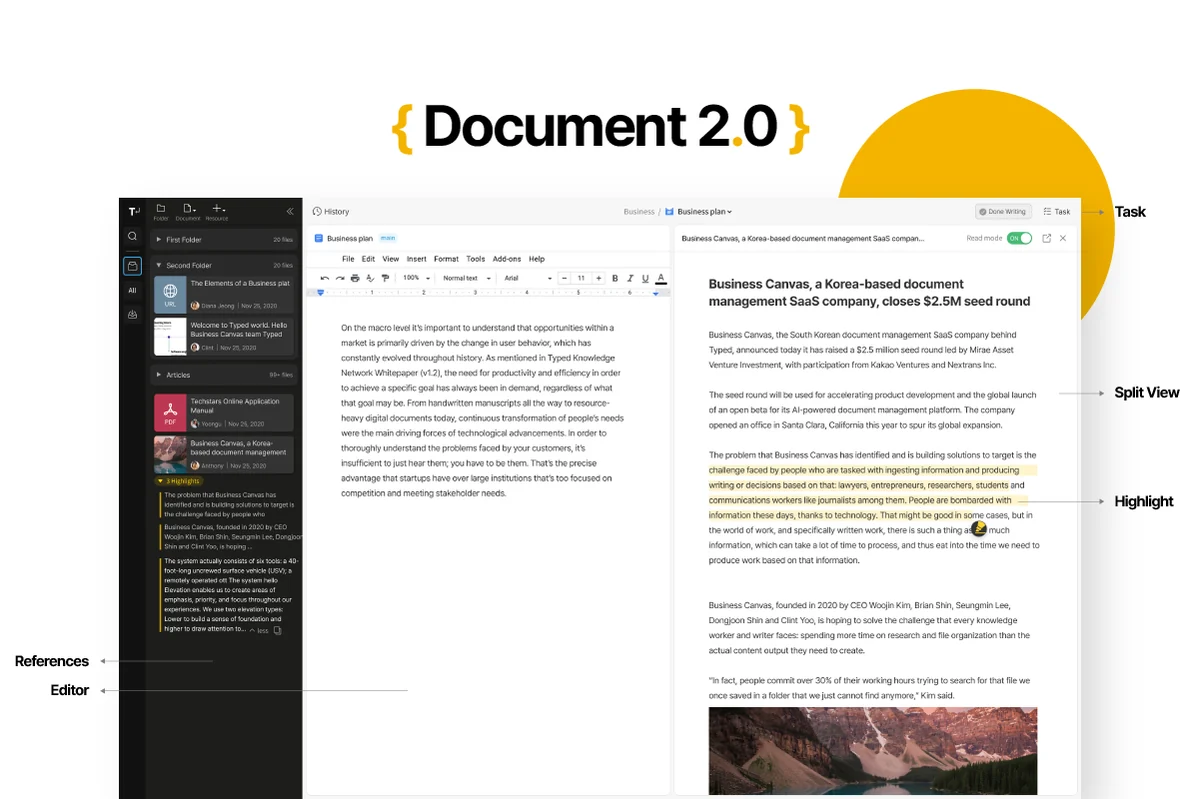Image resolution: width=1200 pixels, height=799 pixels.
Task: Select the highlighted archive box sidebar icon
Action: coord(132,266)
